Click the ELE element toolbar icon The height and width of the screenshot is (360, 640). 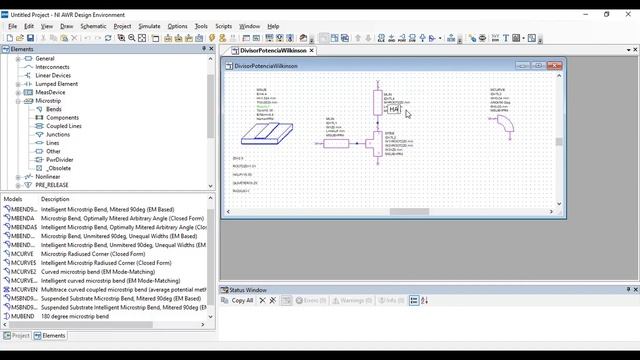[x=381, y=38]
